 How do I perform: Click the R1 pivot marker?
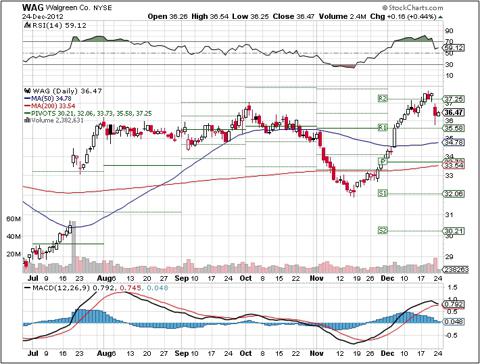click(383, 127)
